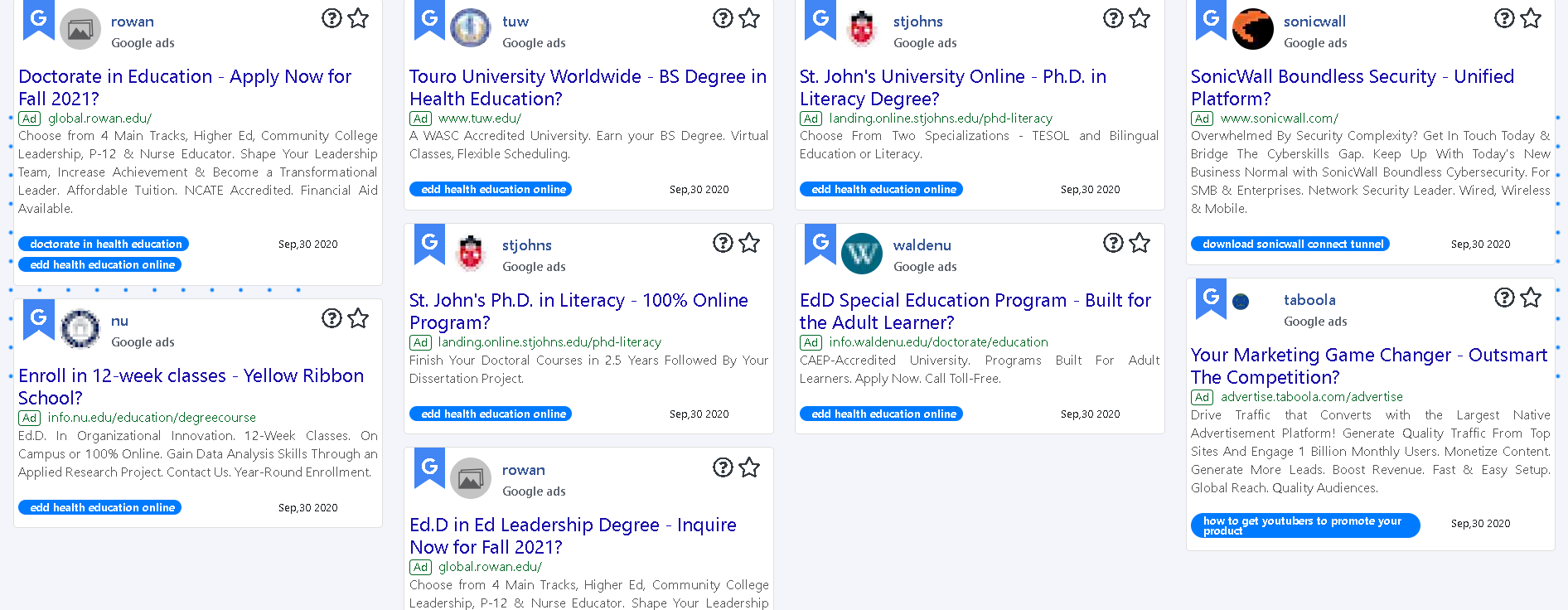Open help icon on waldenu ad card
Screen dimensions: 1568x610
(1113, 243)
